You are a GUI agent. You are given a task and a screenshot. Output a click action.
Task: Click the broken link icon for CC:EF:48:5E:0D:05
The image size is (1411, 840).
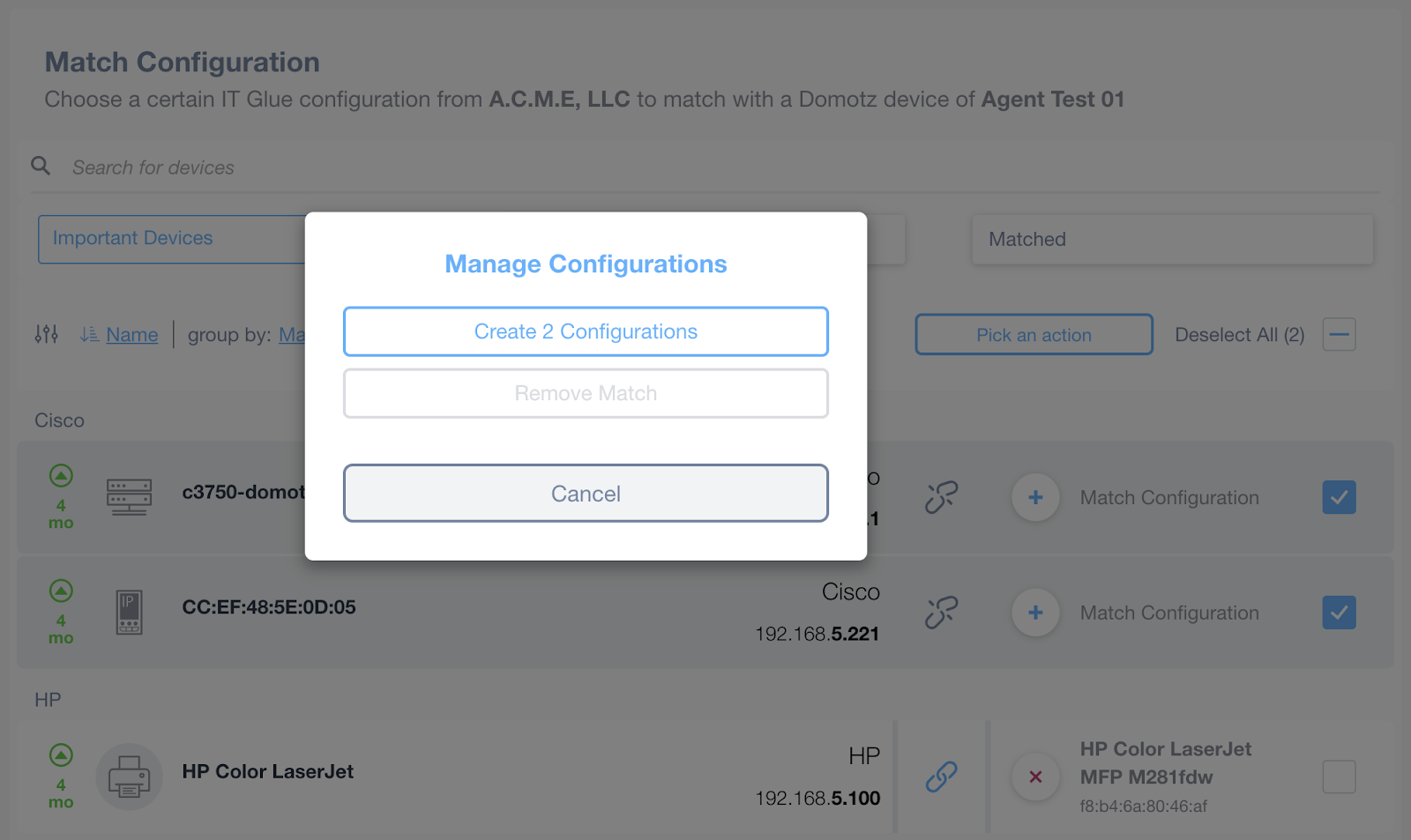point(942,612)
